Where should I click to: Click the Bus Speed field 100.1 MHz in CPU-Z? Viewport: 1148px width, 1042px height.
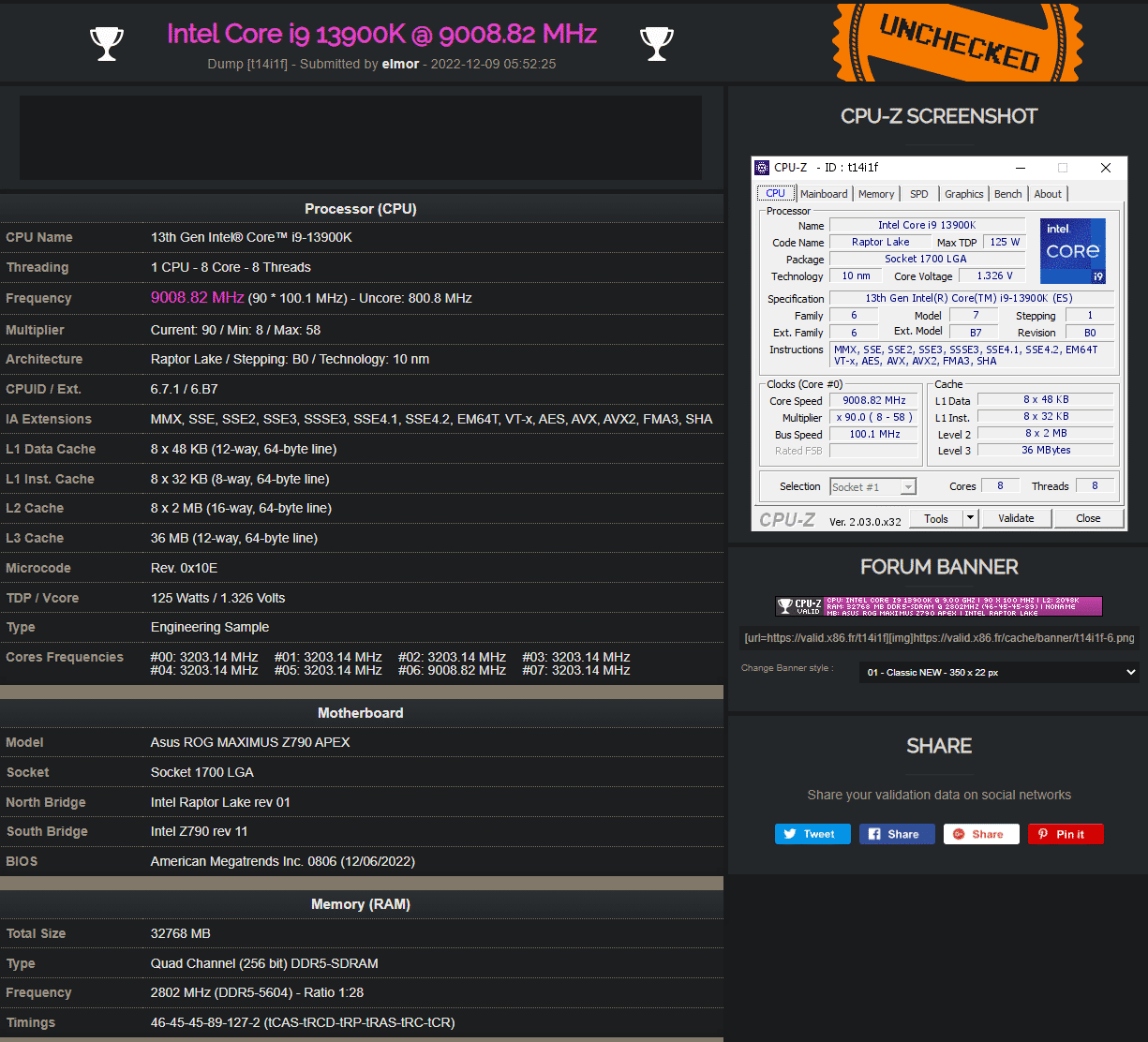point(874,435)
